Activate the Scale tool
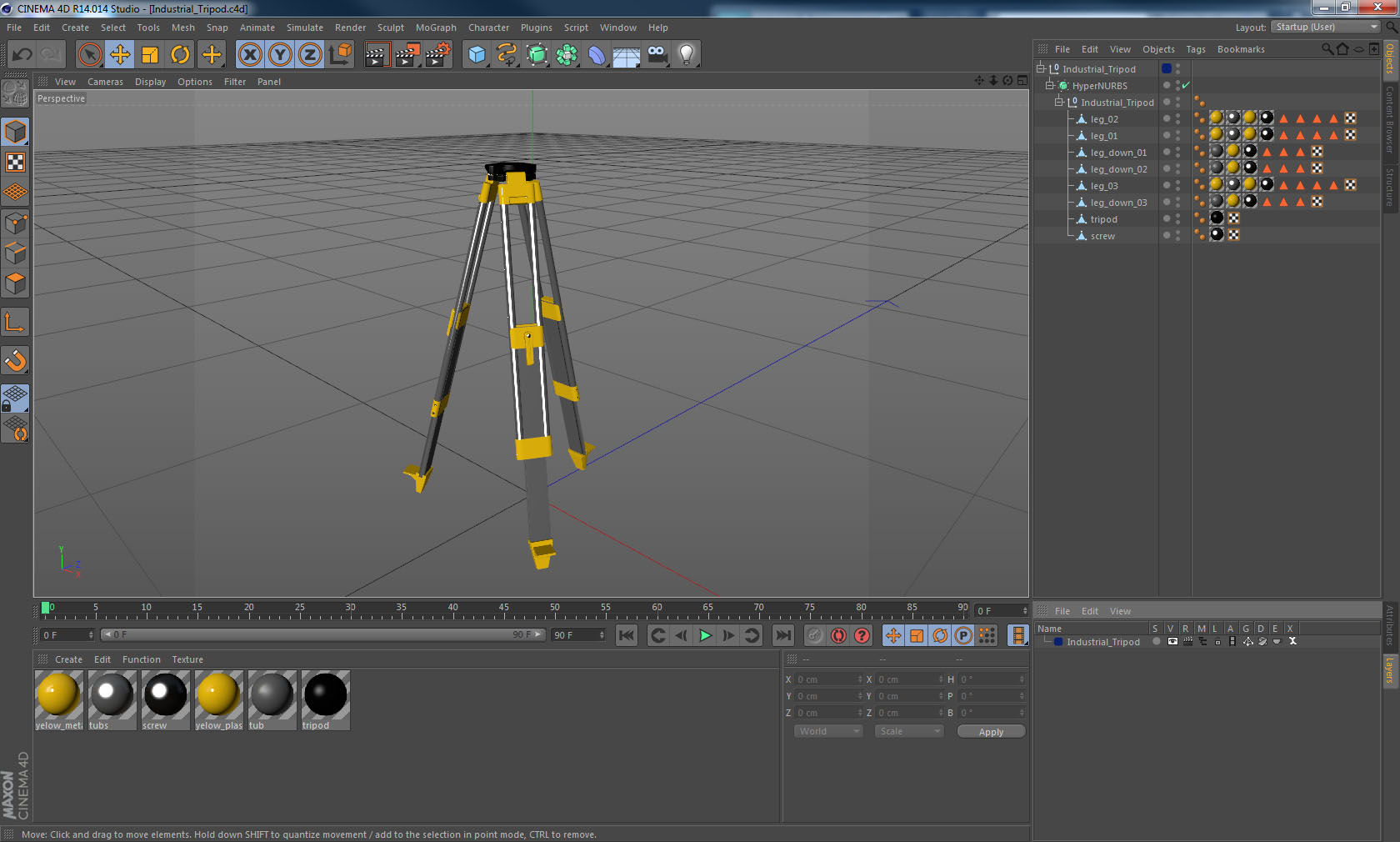Viewport: 1400px width, 842px height. pyautogui.click(x=150, y=55)
